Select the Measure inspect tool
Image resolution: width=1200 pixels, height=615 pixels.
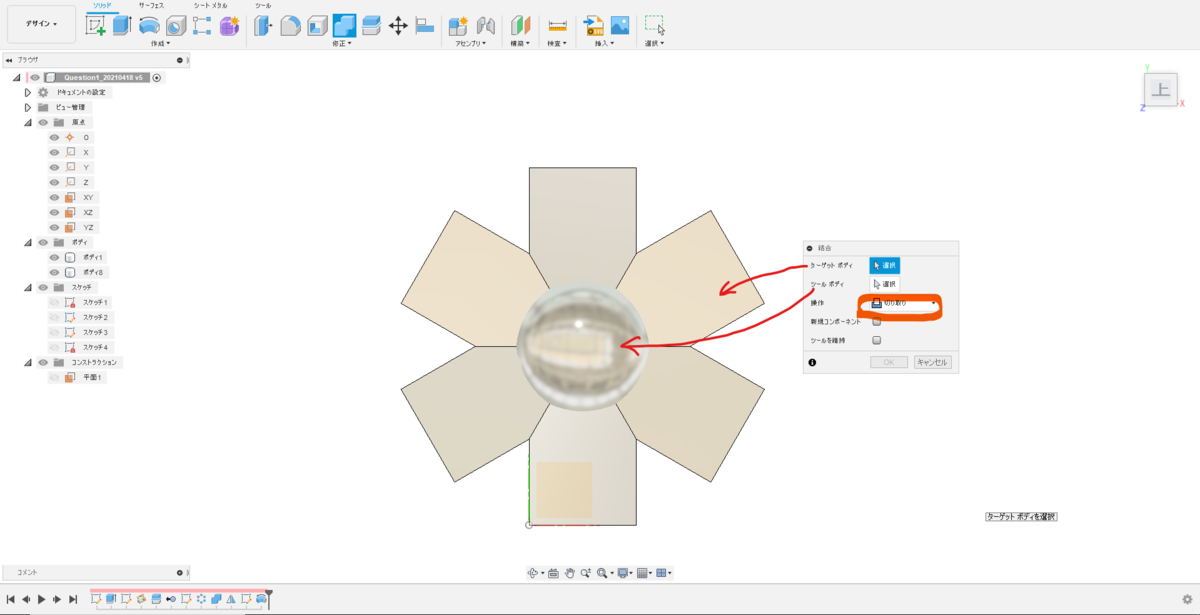click(x=557, y=26)
